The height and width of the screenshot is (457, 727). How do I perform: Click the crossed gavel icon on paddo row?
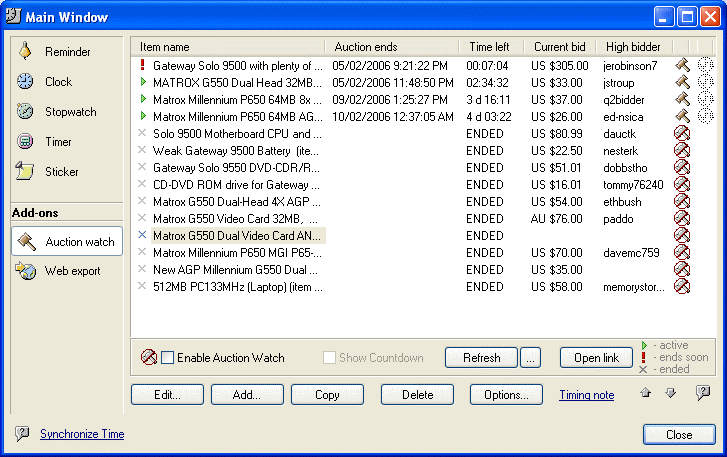(x=682, y=218)
